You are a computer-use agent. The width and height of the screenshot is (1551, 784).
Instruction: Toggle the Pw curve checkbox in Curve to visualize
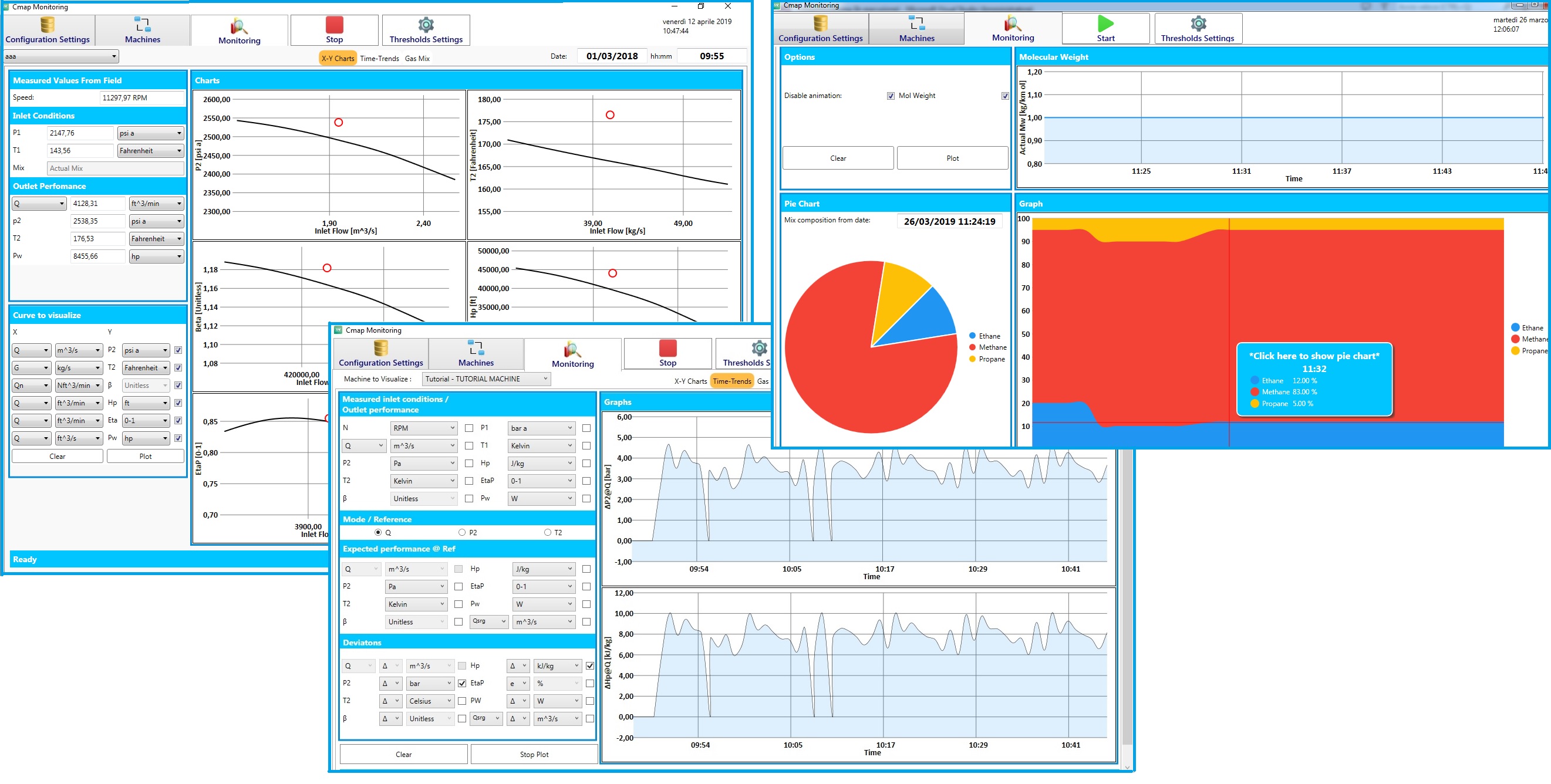pyautogui.click(x=178, y=438)
